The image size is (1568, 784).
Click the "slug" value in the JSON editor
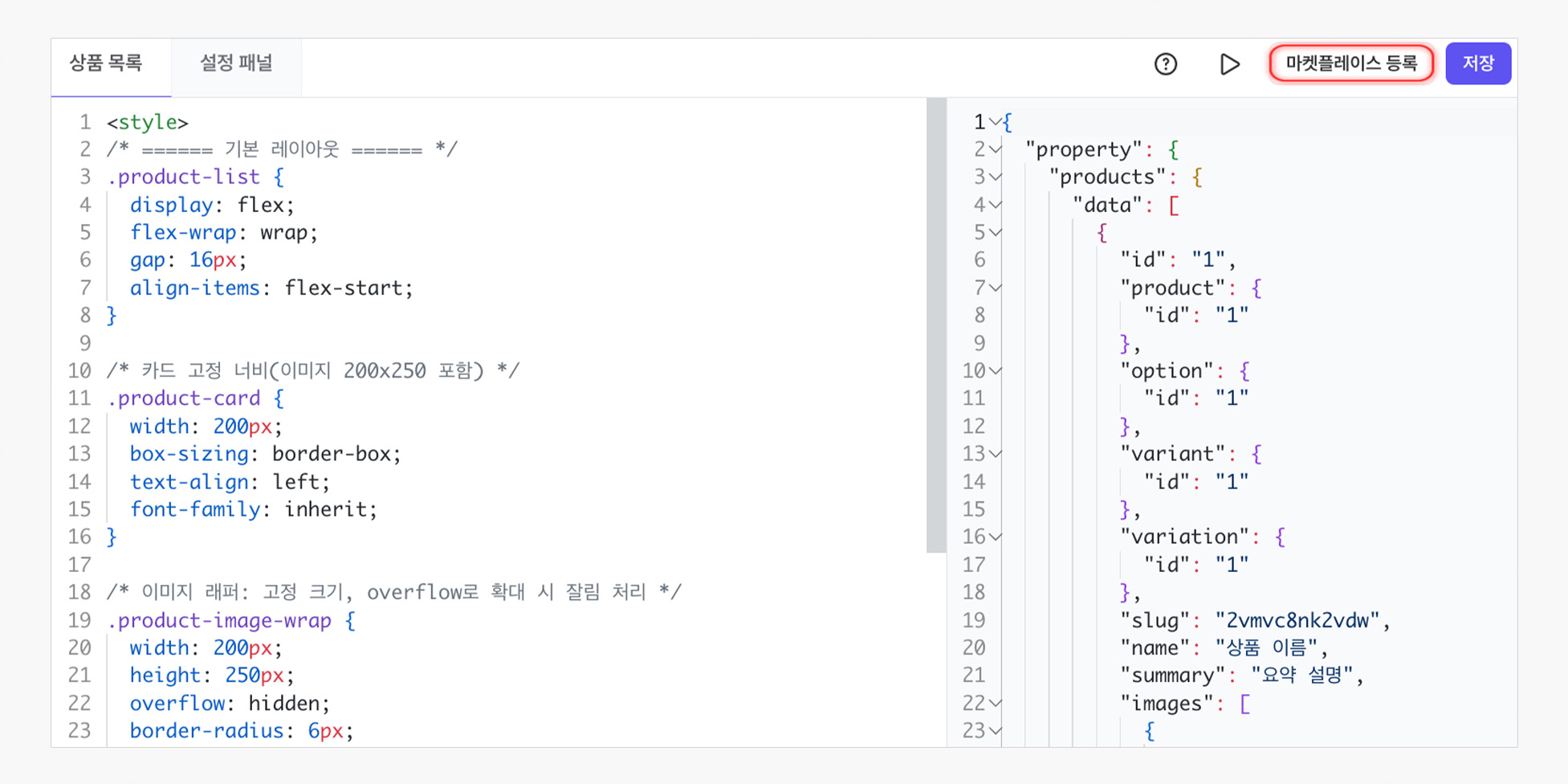pos(1297,620)
